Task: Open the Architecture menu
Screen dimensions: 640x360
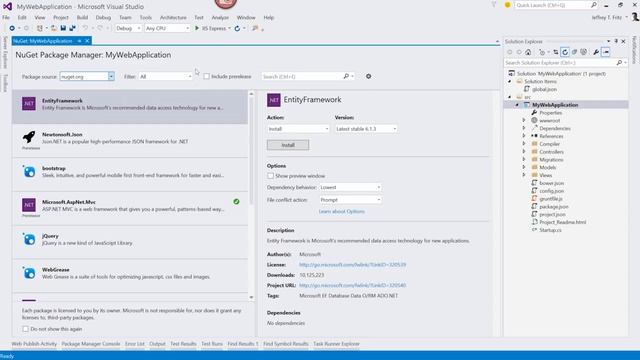Action: click(173, 18)
